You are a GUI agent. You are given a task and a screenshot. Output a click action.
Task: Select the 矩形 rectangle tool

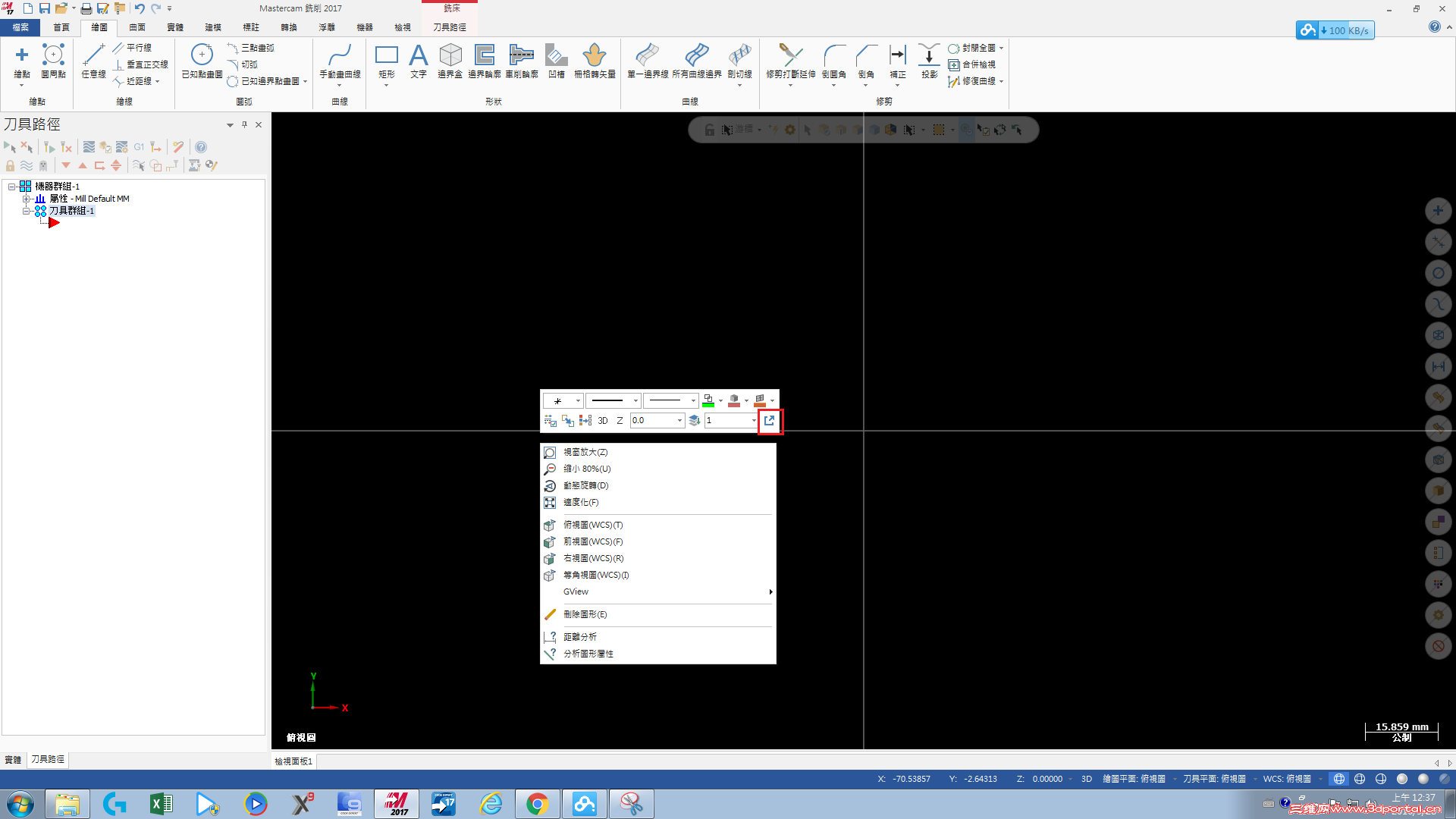click(x=386, y=61)
